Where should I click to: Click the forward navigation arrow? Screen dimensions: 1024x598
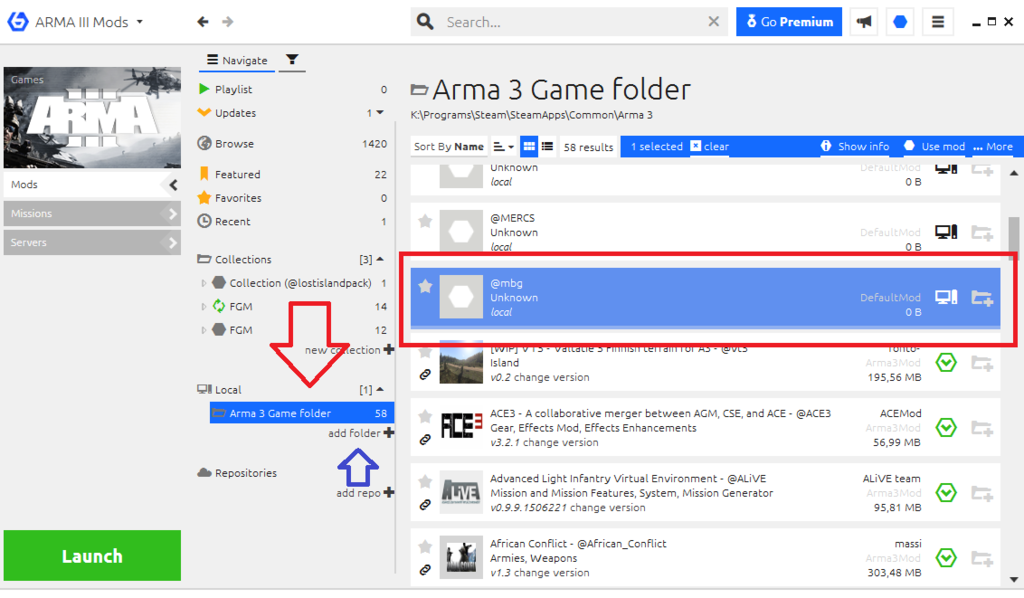[227, 22]
